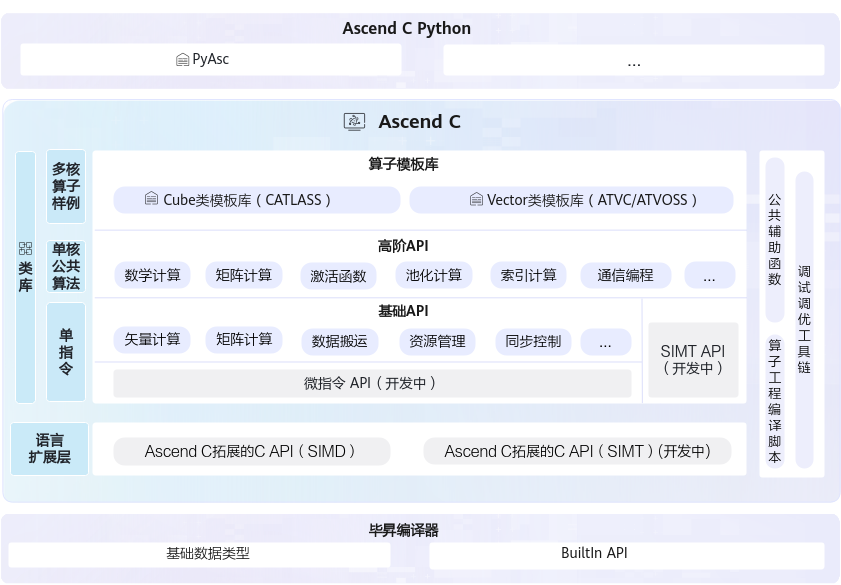The height and width of the screenshot is (585, 841).
Task: Click the SIMT API (开发中) box
Action: coord(693,359)
